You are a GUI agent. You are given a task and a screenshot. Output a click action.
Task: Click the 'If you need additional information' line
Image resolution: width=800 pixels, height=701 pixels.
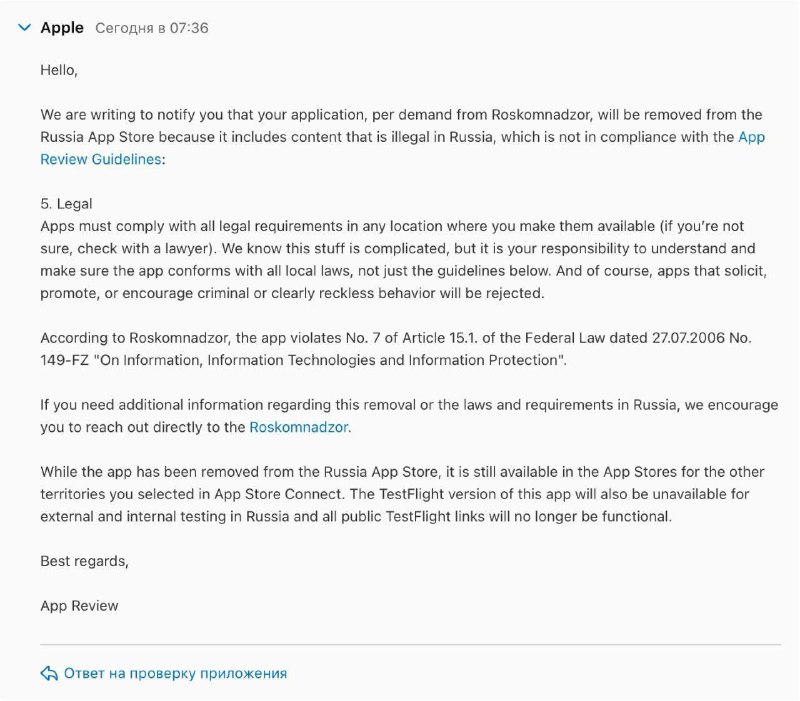pyautogui.click(x=409, y=405)
